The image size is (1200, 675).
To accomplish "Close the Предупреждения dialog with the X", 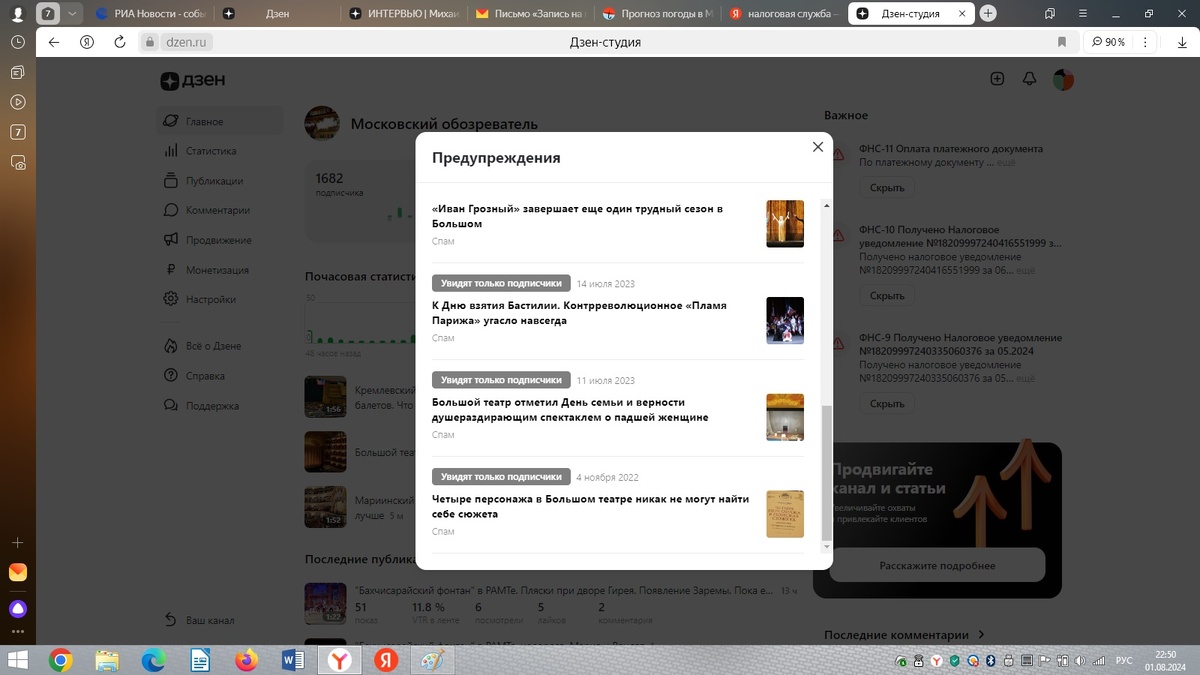I will [x=817, y=147].
